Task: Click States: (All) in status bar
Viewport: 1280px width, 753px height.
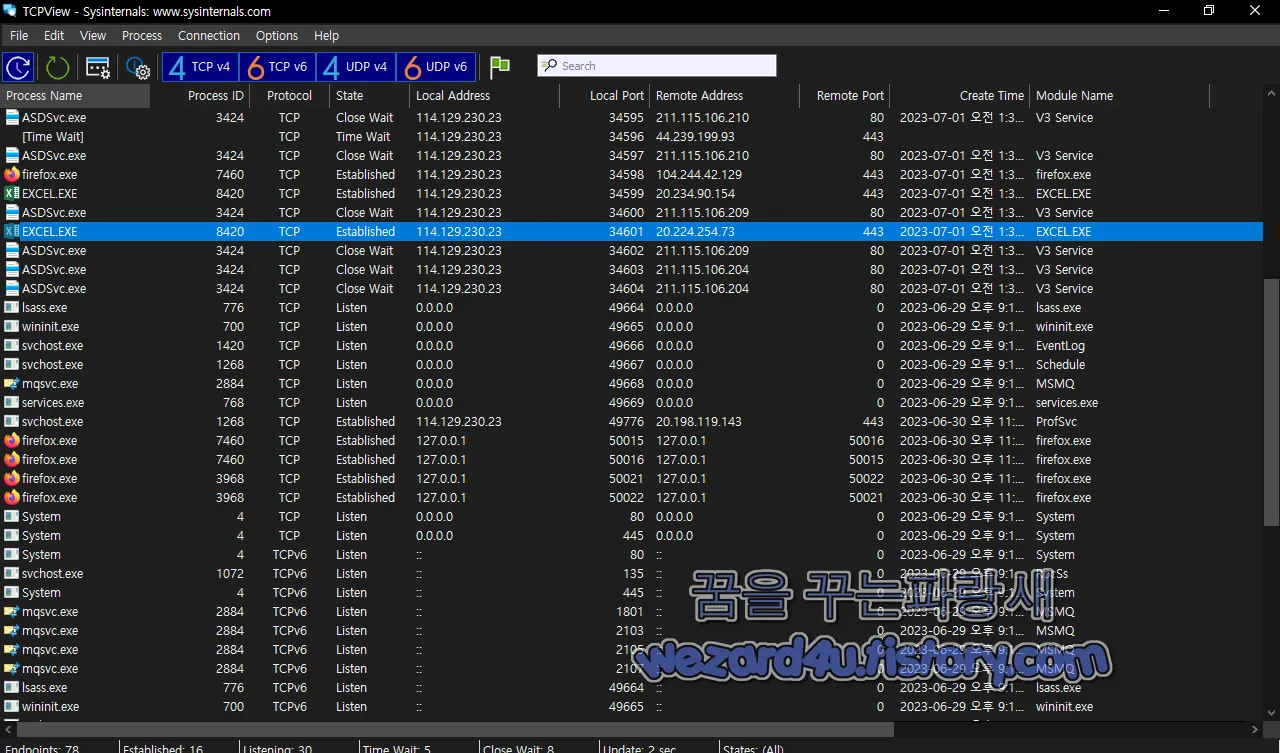Action: (753, 748)
